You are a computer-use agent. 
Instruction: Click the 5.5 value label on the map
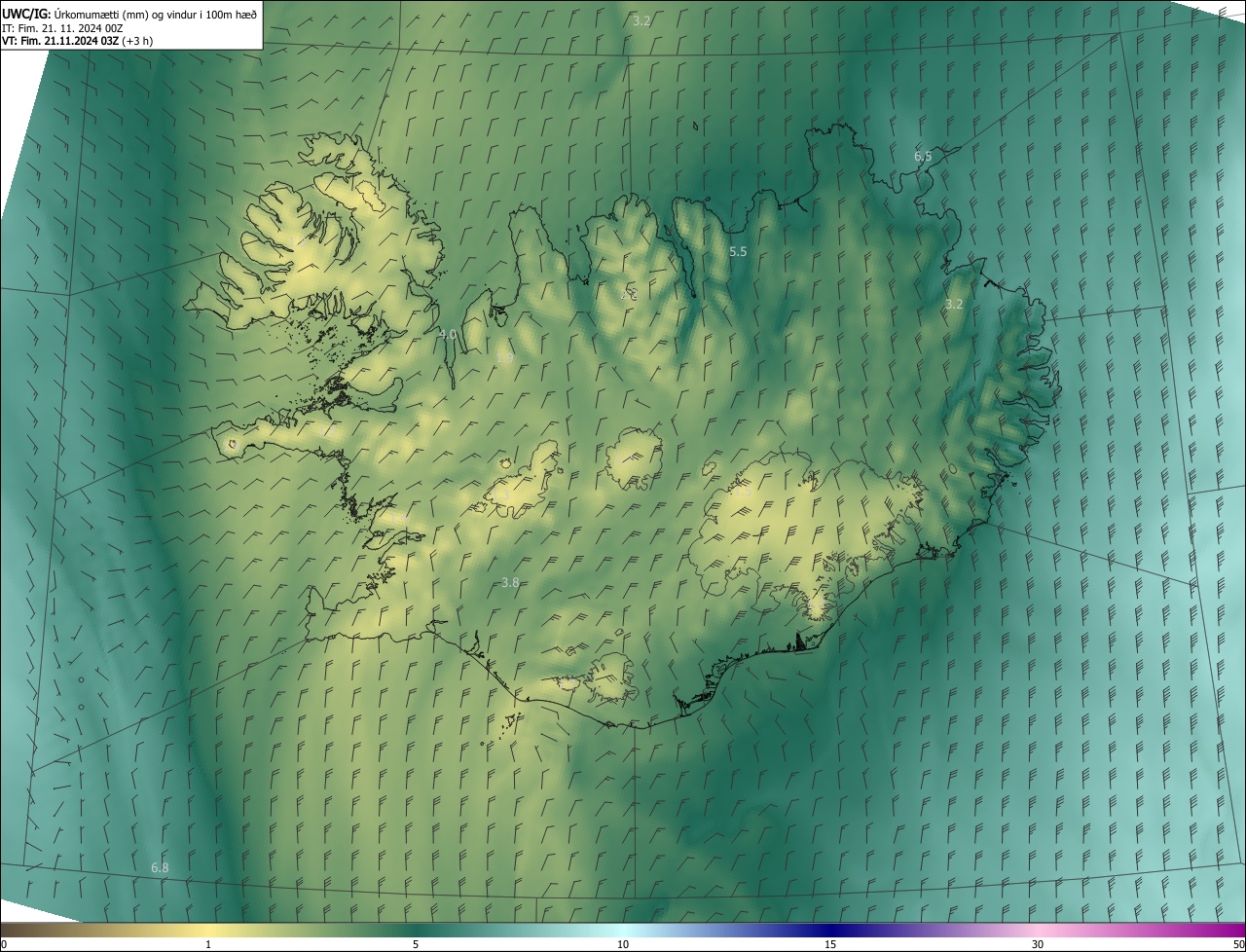(x=738, y=251)
